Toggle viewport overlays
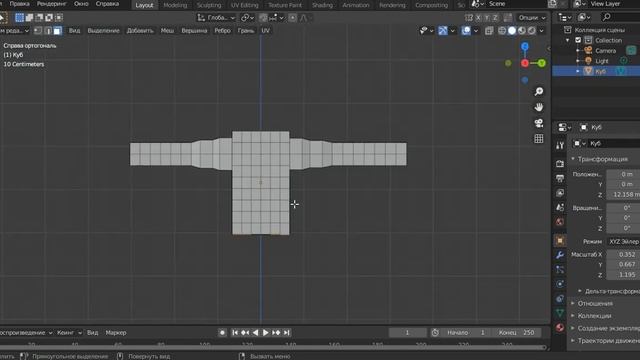The height and width of the screenshot is (360, 640). (x=466, y=31)
